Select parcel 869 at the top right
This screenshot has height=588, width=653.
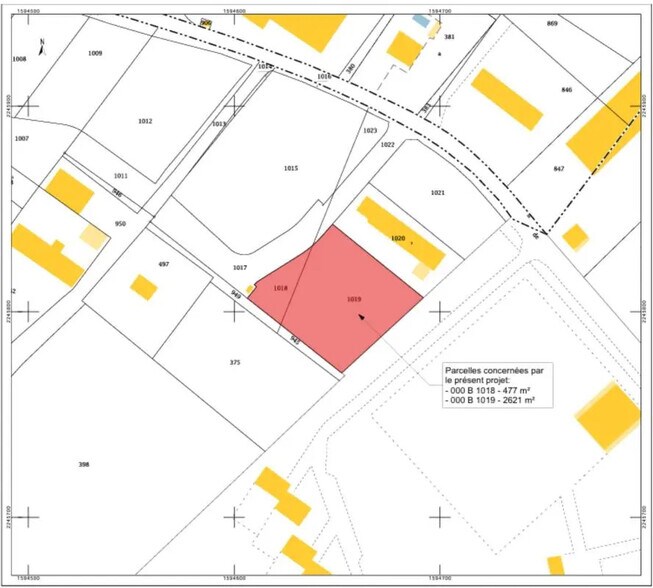[552, 22]
